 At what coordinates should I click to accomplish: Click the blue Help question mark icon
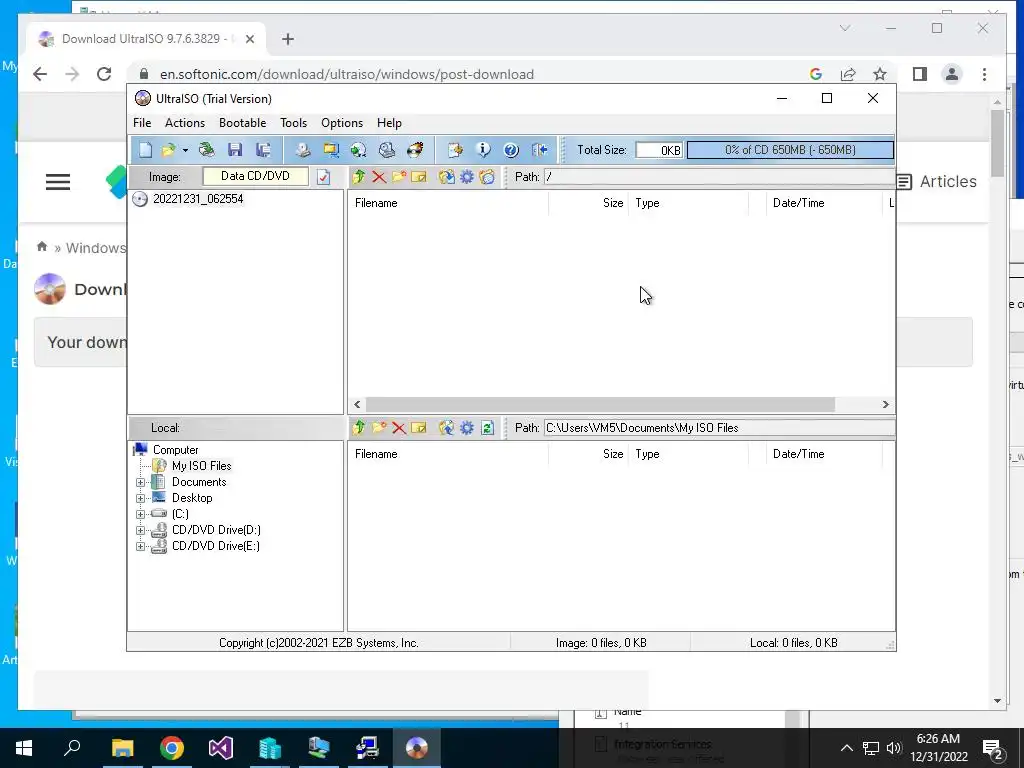(511, 150)
